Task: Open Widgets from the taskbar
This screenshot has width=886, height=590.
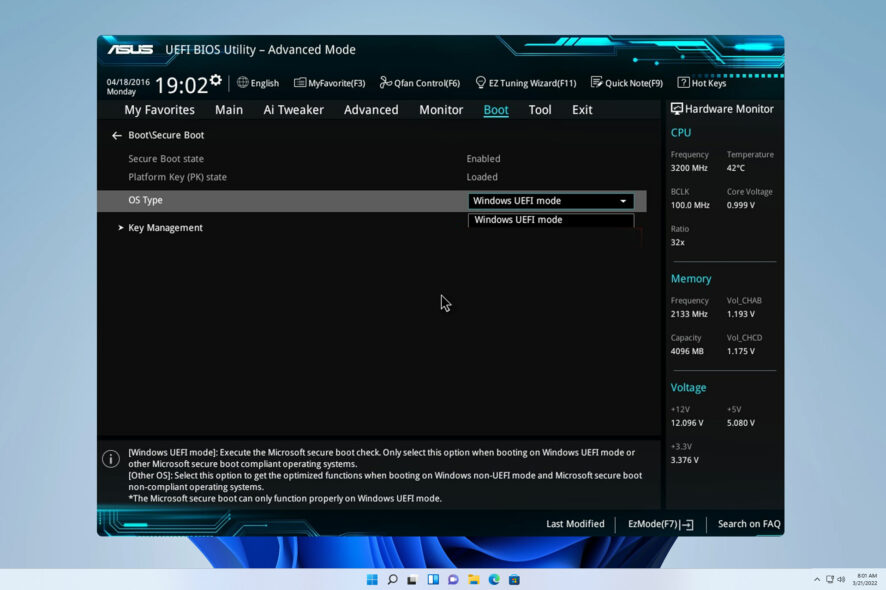Action: [433, 580]
